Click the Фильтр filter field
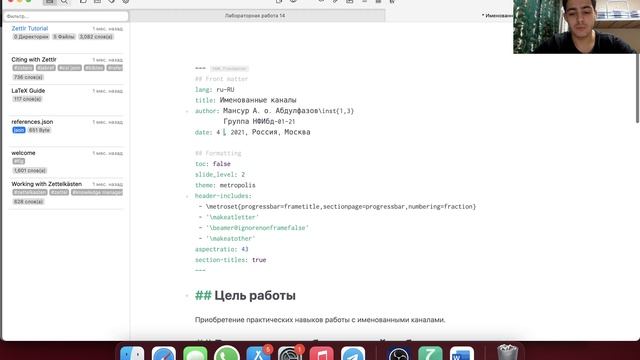Viewport: 640px width, 360px height. tap(66, 16)
